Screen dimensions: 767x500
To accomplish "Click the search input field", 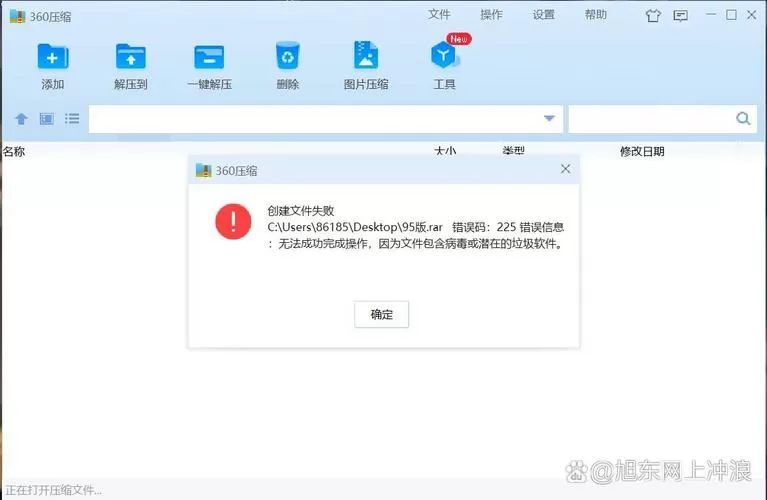I will coord(663,118).
